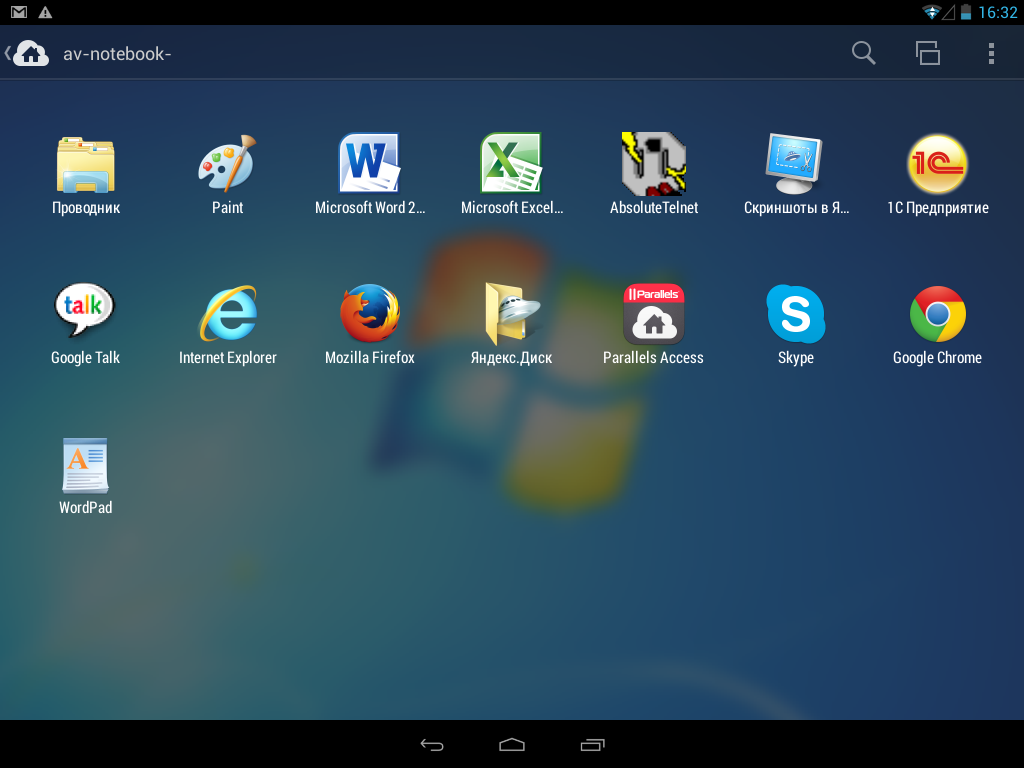1024x768 pixels.
Task: Launch the Google Chrome icon
Action: point(937,314)
